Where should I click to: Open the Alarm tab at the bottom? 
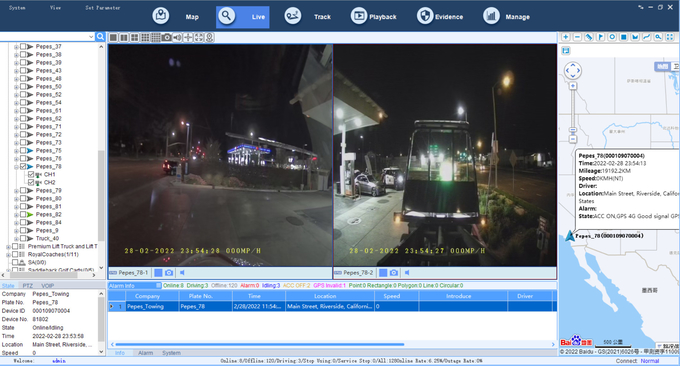click(145, 353)
